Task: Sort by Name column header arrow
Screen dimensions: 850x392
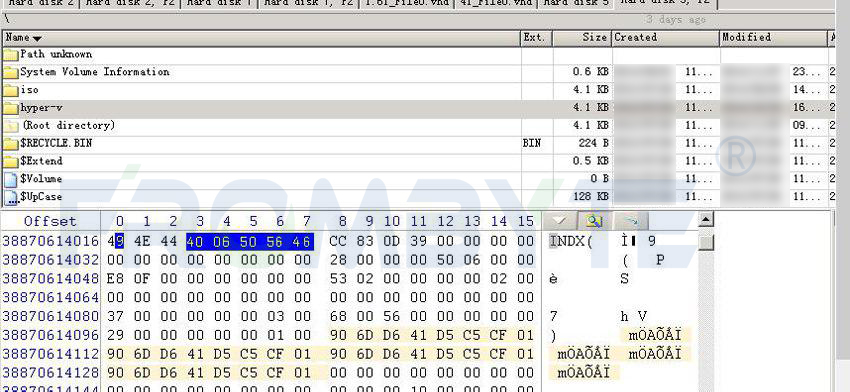Action: pyautogui.click(x=37, y=38)
